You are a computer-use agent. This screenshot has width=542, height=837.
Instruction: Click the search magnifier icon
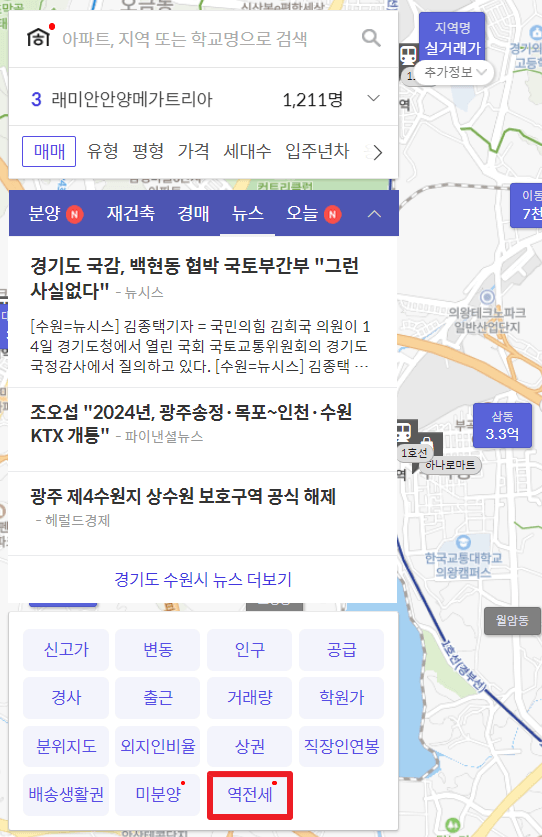pyautogui.click(x=371, y=38)
